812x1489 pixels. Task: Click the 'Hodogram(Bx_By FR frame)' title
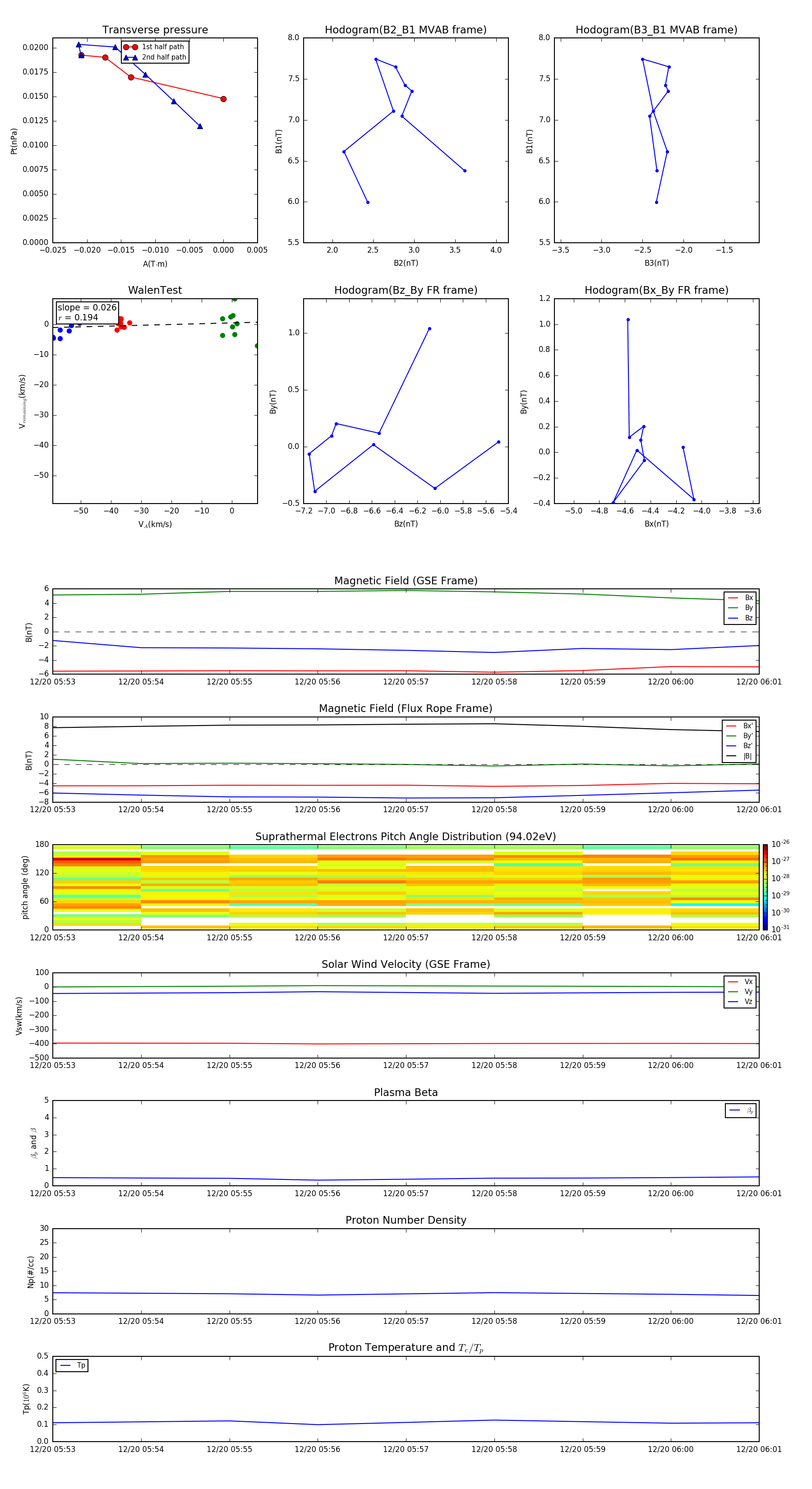(656, 290)
